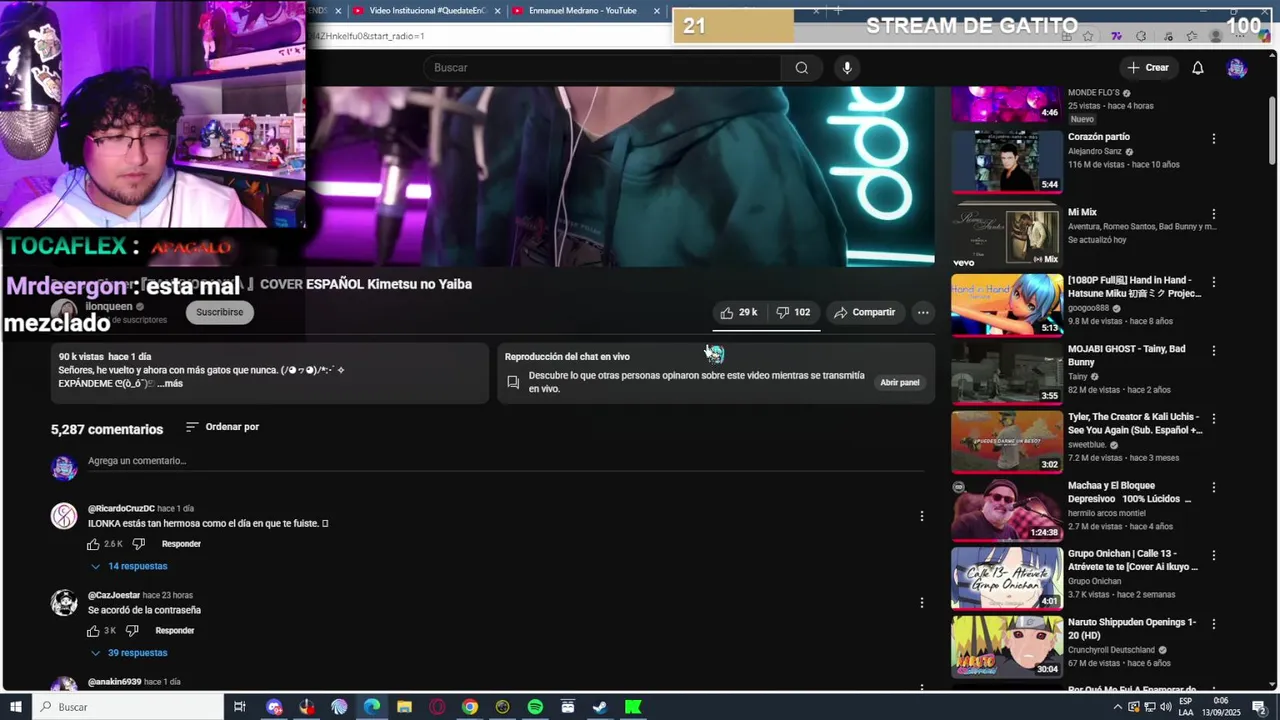Open @anakin6939 channel link

(x=114, y=682)
